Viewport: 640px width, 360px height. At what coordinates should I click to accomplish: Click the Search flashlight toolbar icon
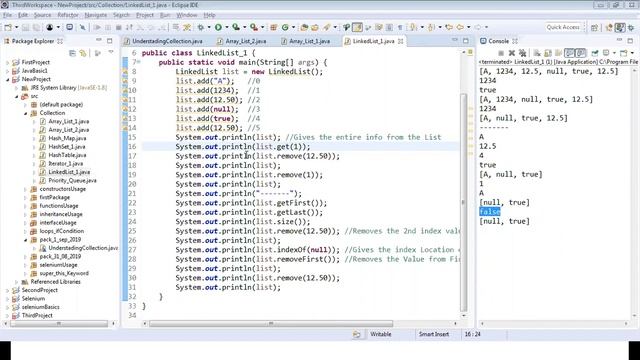click(327, 27)
